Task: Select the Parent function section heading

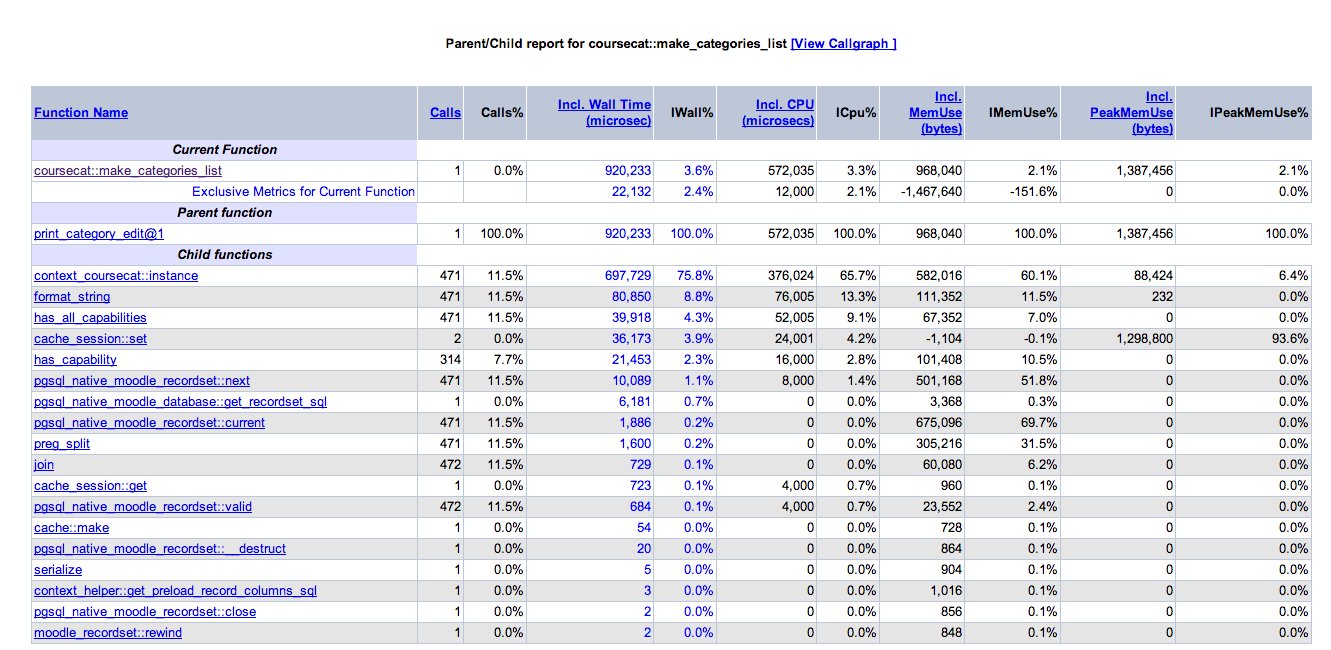Action: tap(225, 213)
